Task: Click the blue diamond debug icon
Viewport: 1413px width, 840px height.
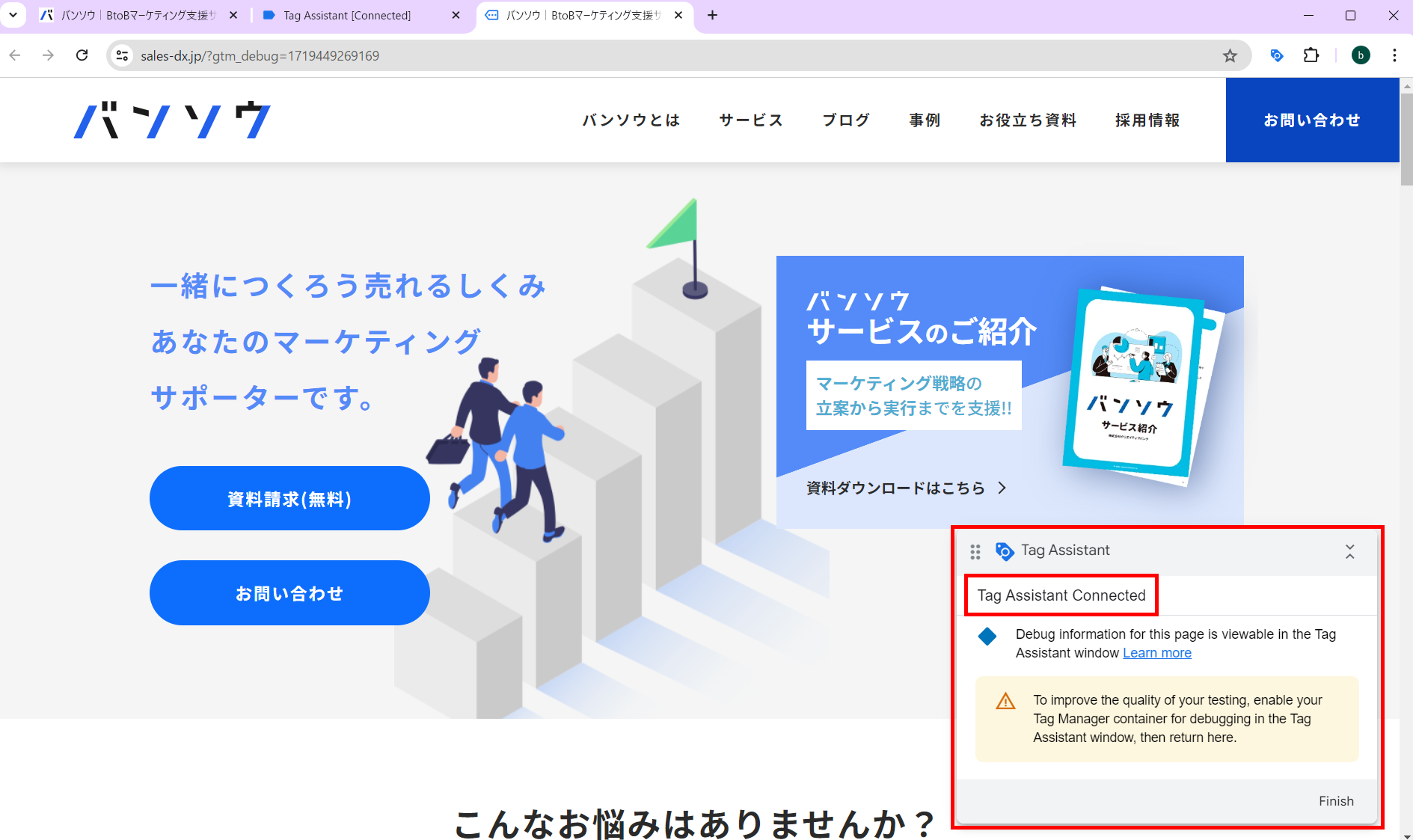Action: click(987, 637)
